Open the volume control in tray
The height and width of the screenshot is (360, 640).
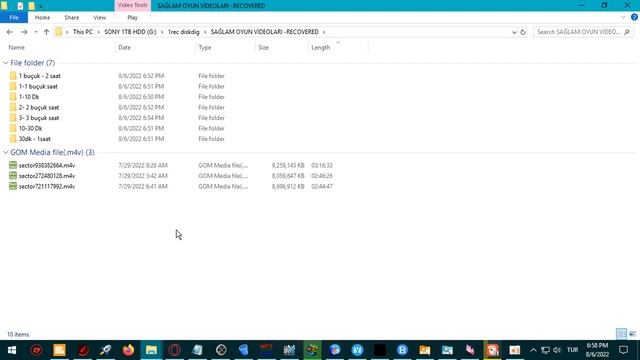click(557, 350)
